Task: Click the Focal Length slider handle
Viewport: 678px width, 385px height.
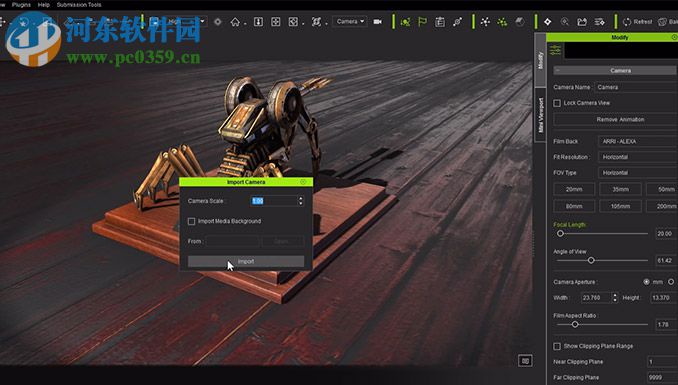Action: tap(560, 234)
